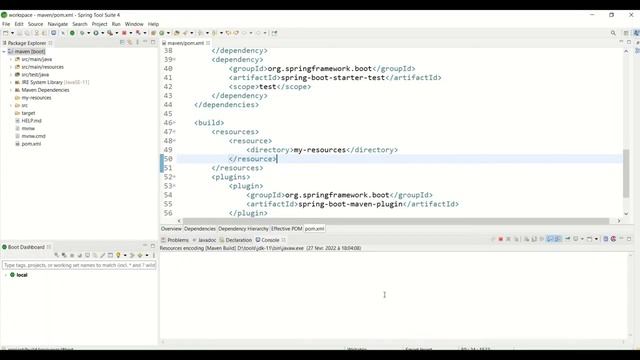Viewport: 640px width, 360px height.
Task: Open the Source menu
Action: 36,24
